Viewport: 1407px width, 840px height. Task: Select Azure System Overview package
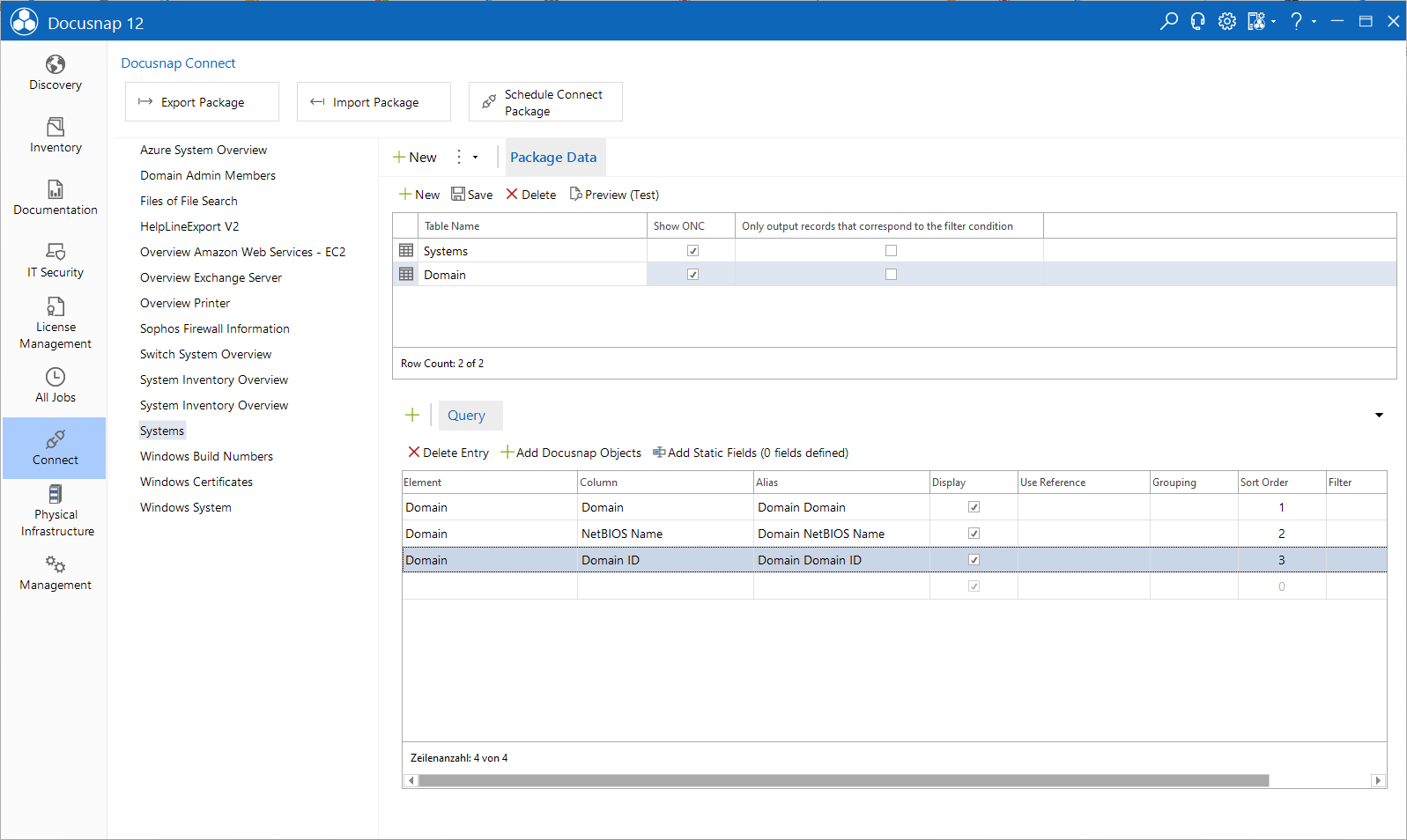click(x=204, y=150)
